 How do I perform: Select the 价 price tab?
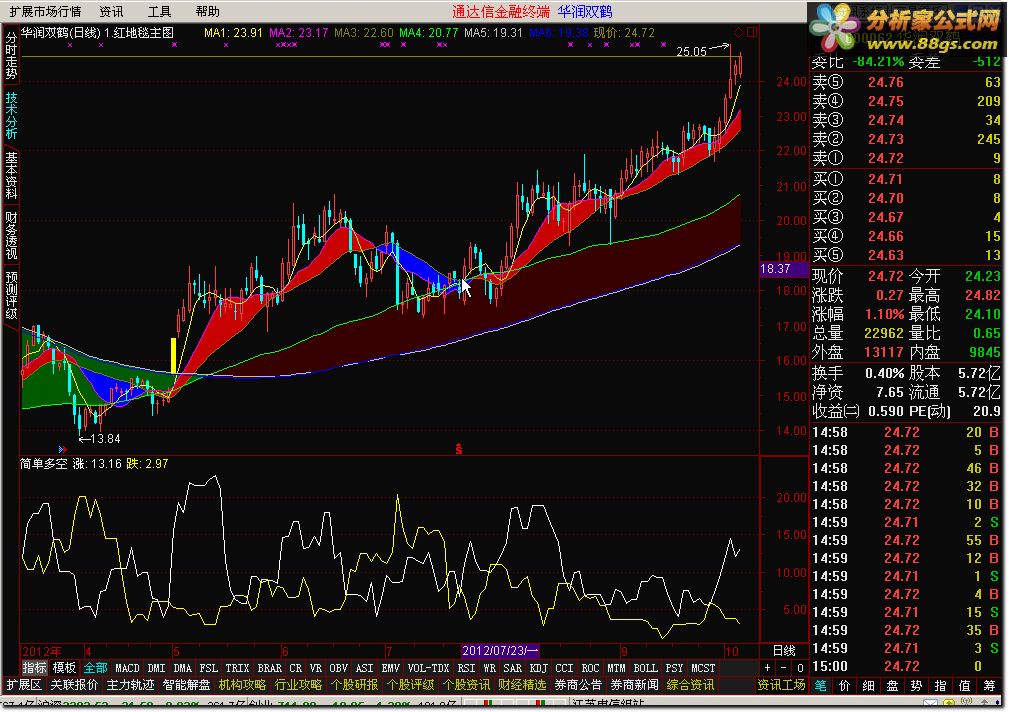[845, 686]
